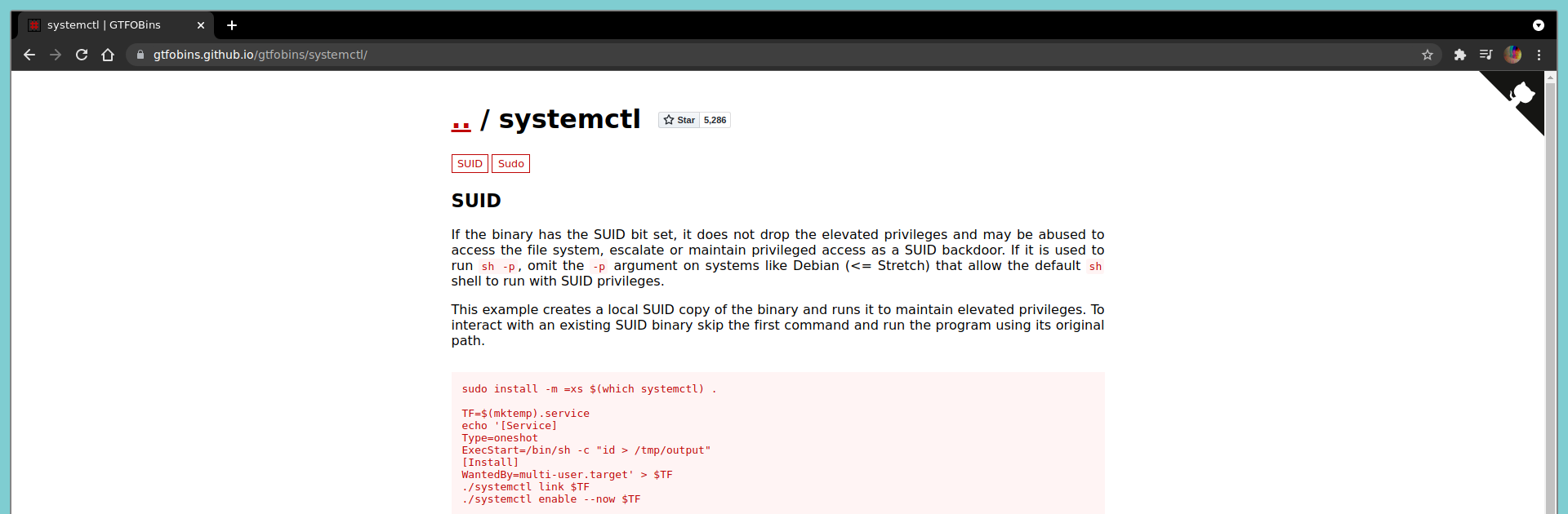
Task: Click the address bar URL
Action: (261, 55)
